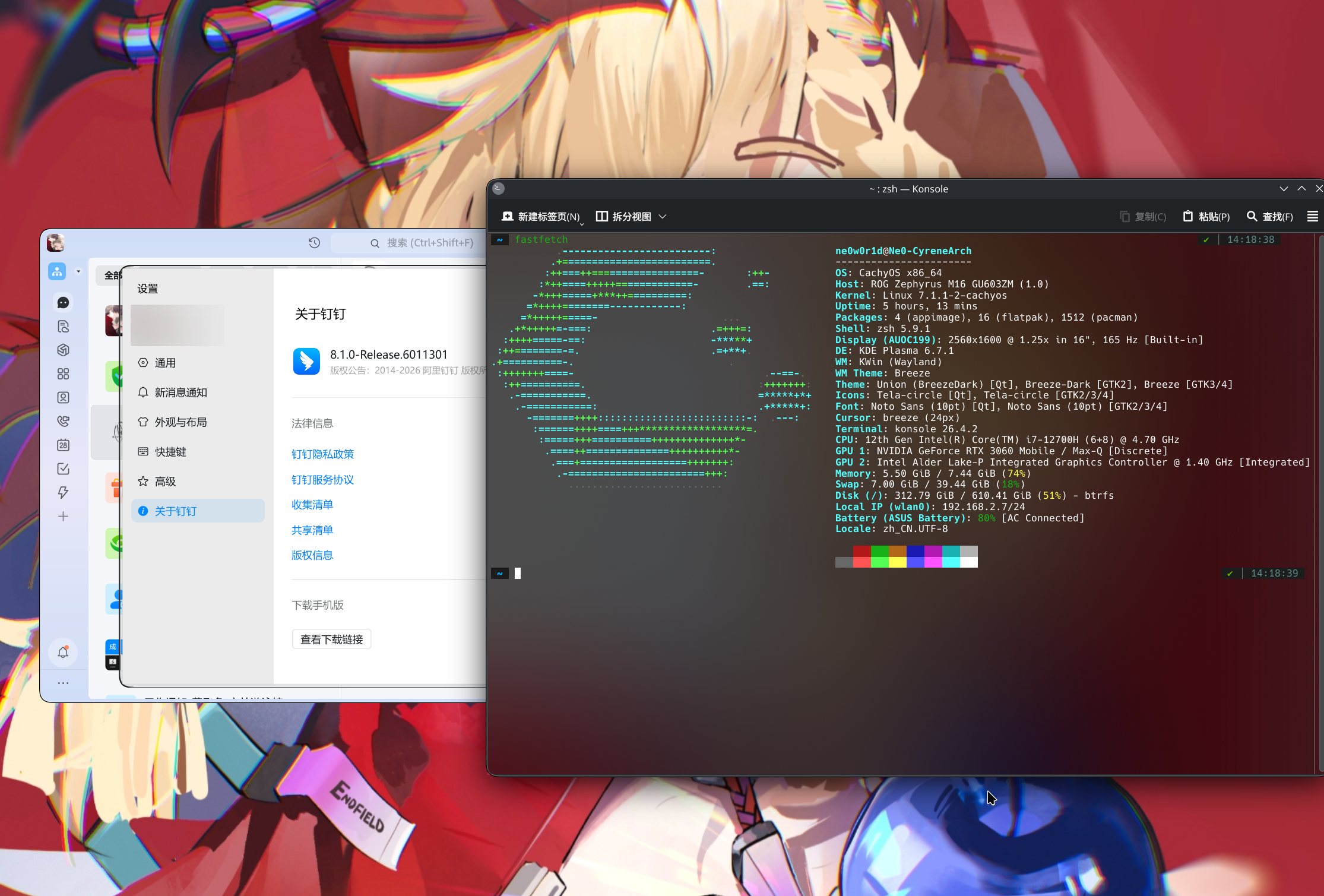Open the Phone call icon in DingTalk sidebar
1324x896 pixels.
(63, 422)
